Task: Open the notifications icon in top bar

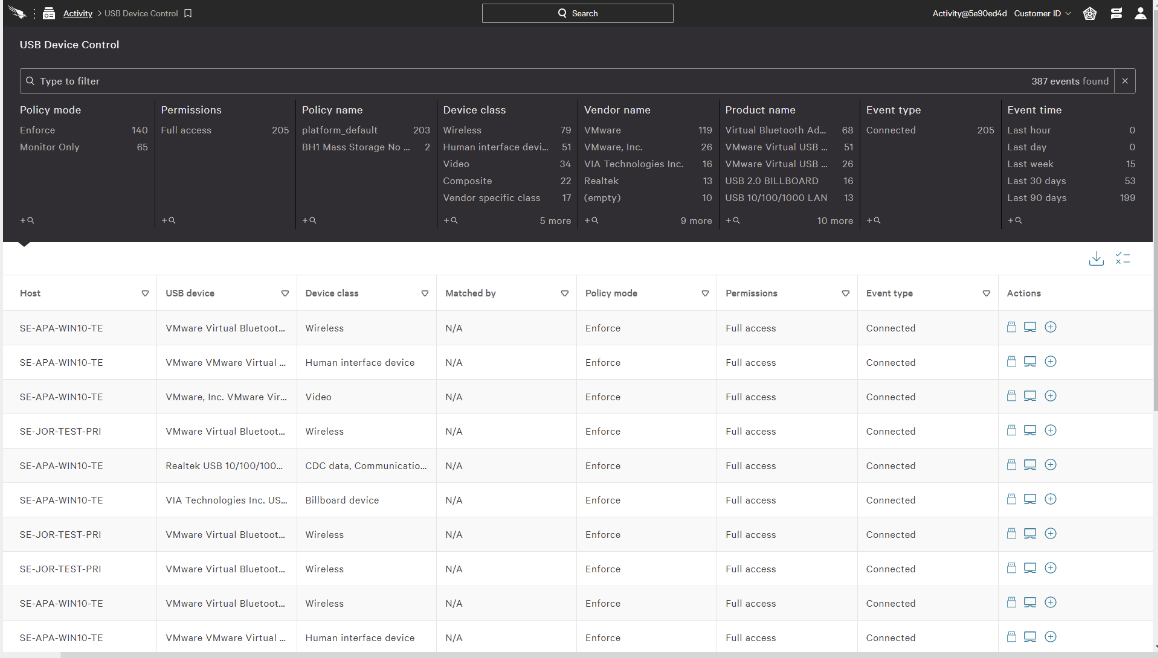Action: [1116, 14]
